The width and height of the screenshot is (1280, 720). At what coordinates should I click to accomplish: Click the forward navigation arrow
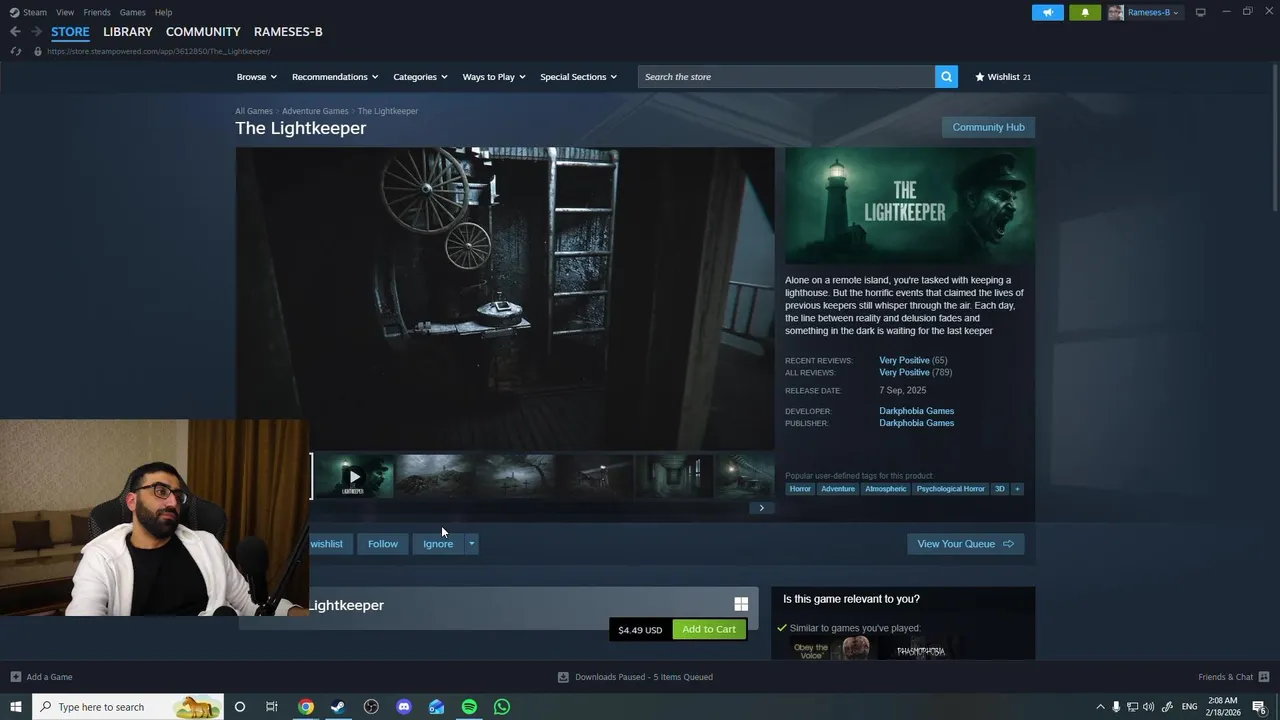point(36,32)
